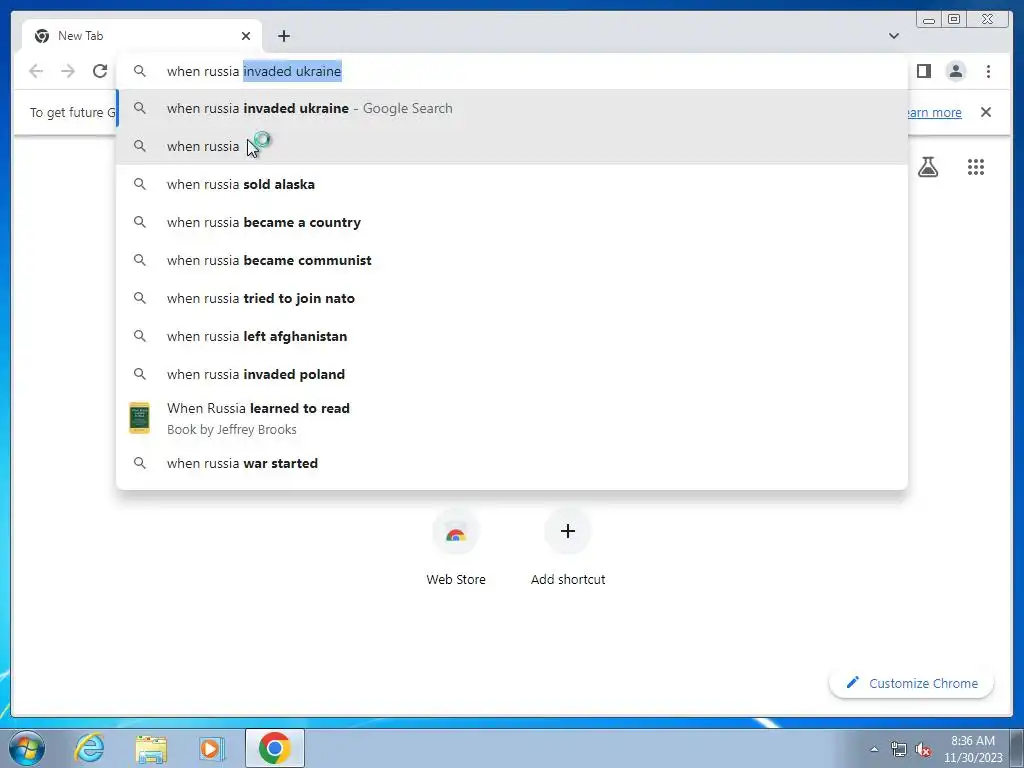Open Chrome's three-dot menu
This screenshot has height=768, width=1024.
(988, 71)
